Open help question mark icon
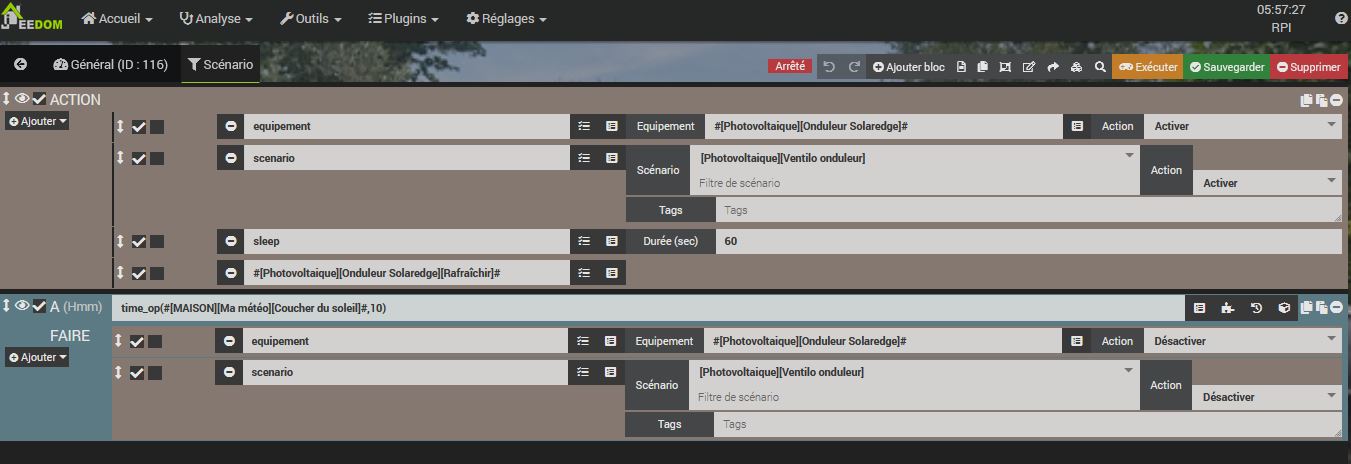 coord(1341,18)
